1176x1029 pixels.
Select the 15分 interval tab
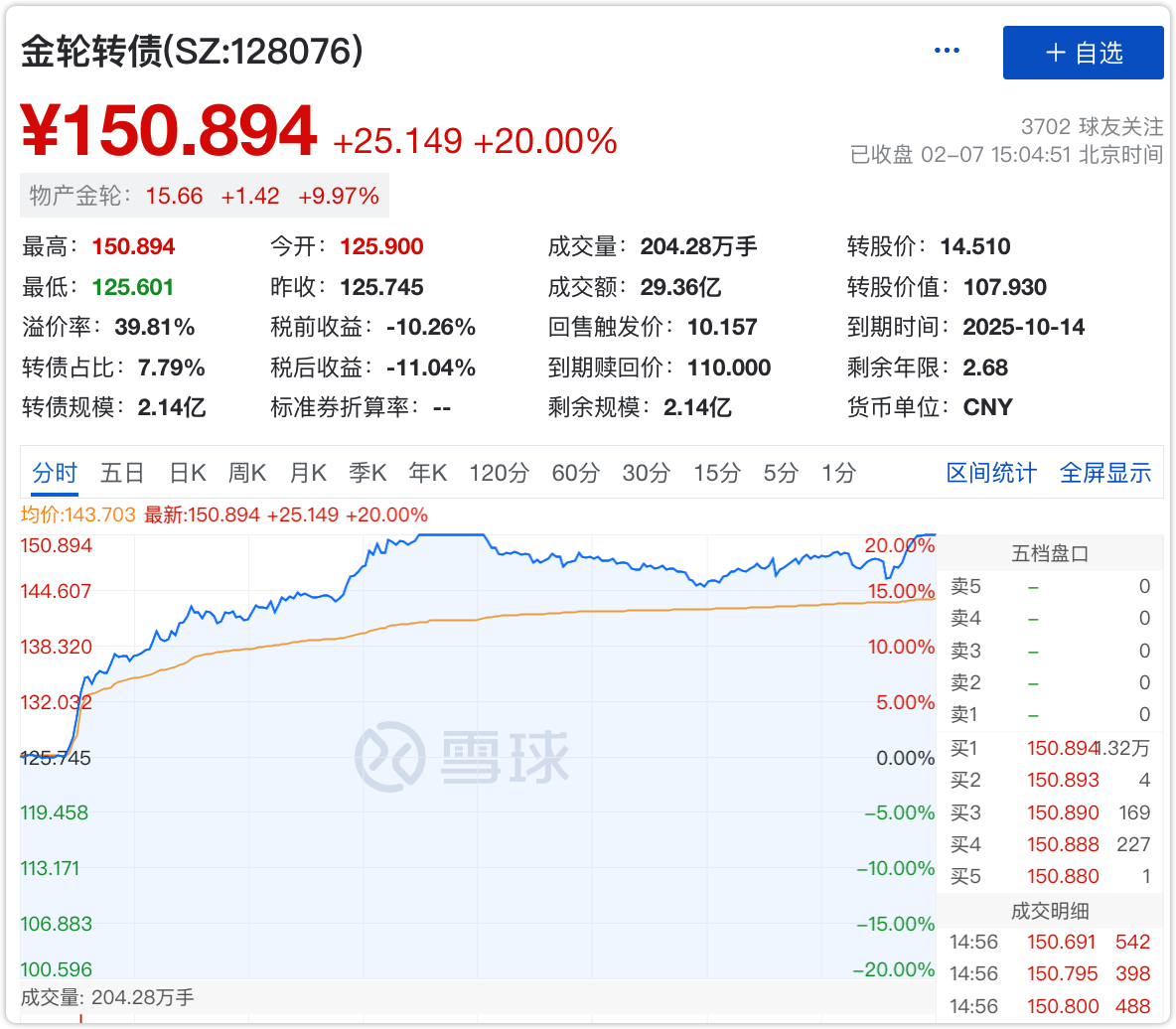pyautogui.click(x=716, y=474)
